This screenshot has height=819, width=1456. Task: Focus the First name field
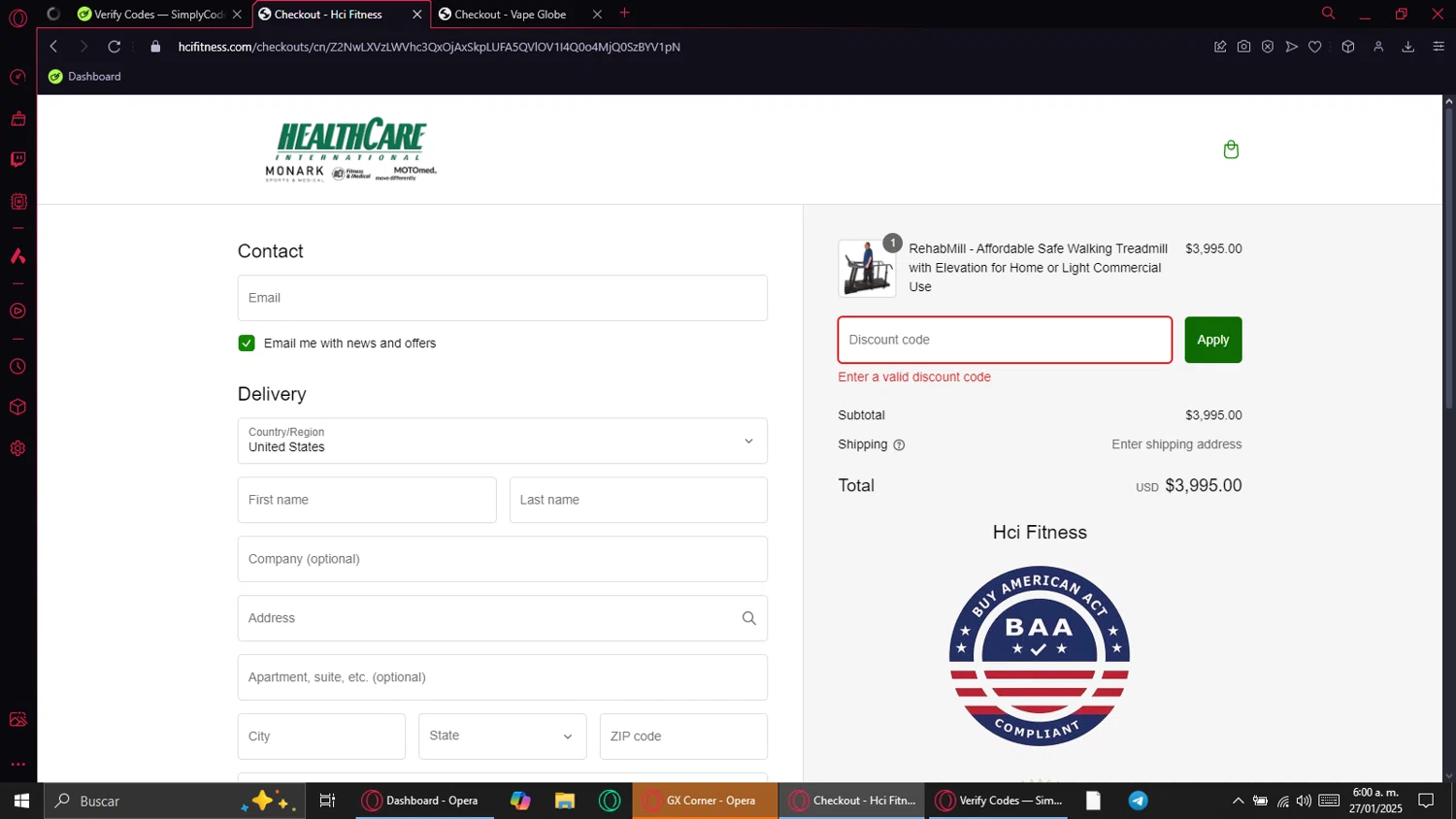(367, 500)
